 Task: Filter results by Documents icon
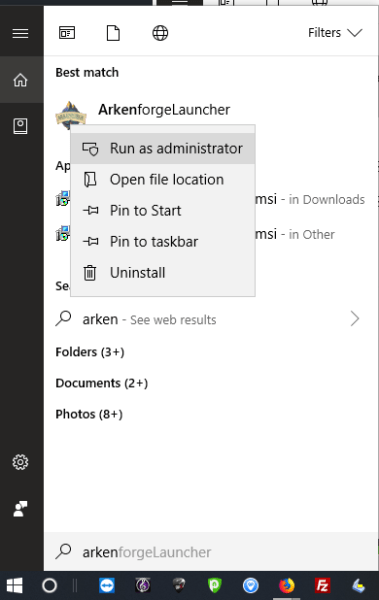click(113, 33)
